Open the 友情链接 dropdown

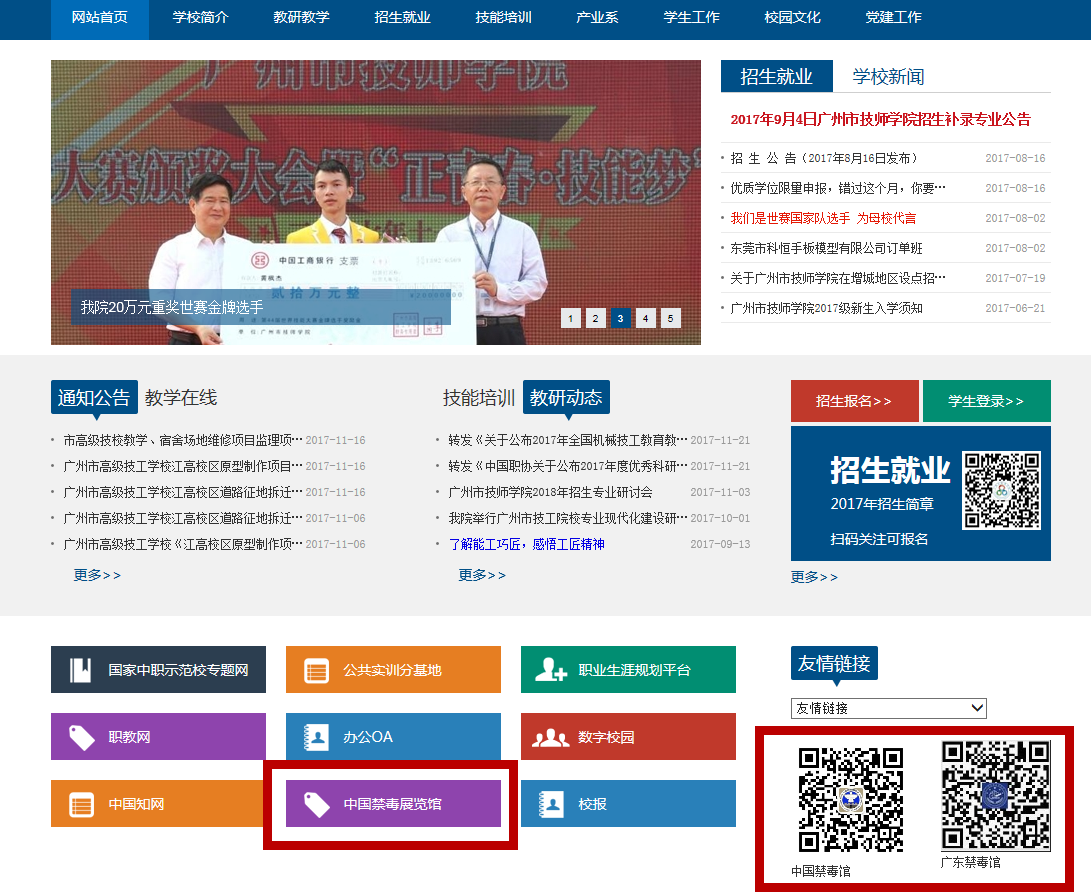click(x=889, y=708)
